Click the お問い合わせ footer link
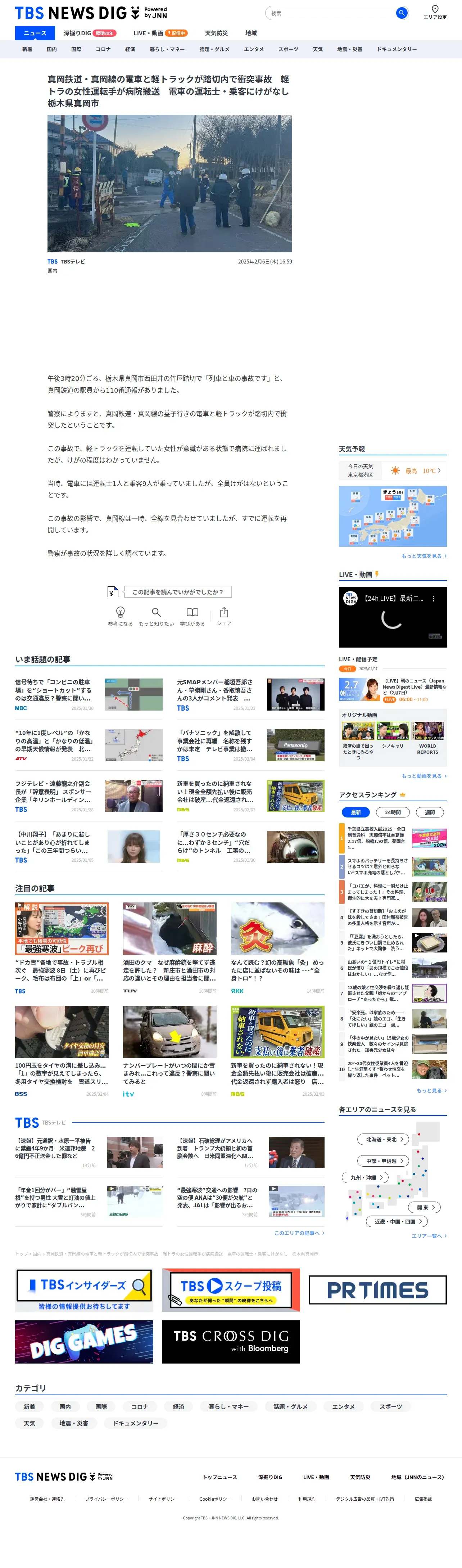Screen dimensions: 462x1568 265,1499
